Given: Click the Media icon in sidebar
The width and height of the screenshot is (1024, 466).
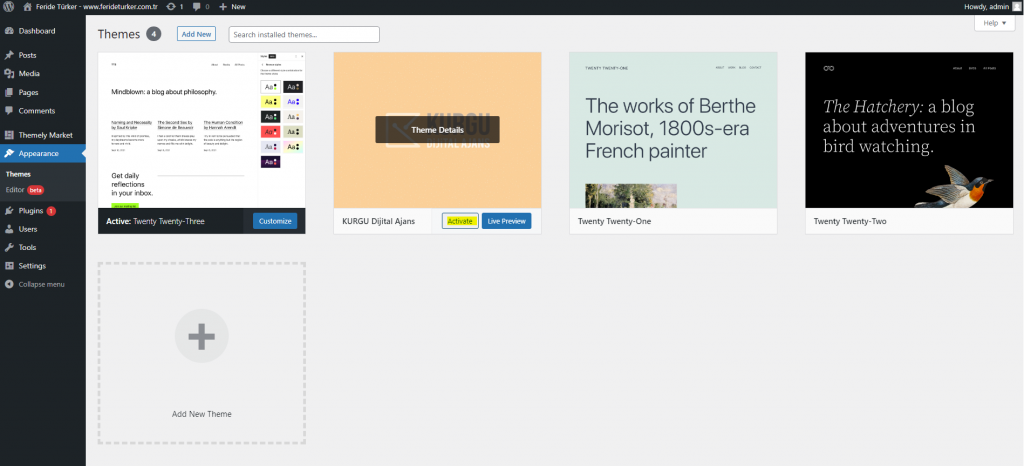Looking at the screenshot, I should [x=9, y=74].
